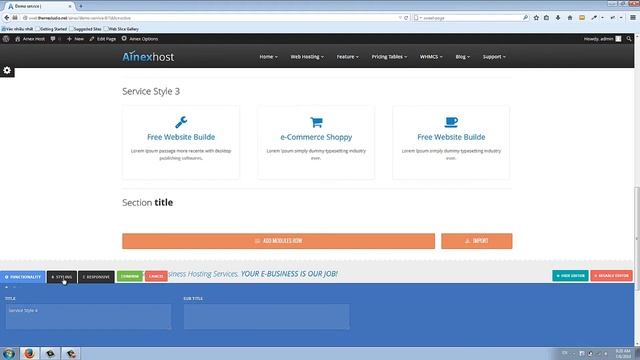This screenshot has height=360, width=640.
Task: Open Getting Started bookmark
Action: coord(51,29)
